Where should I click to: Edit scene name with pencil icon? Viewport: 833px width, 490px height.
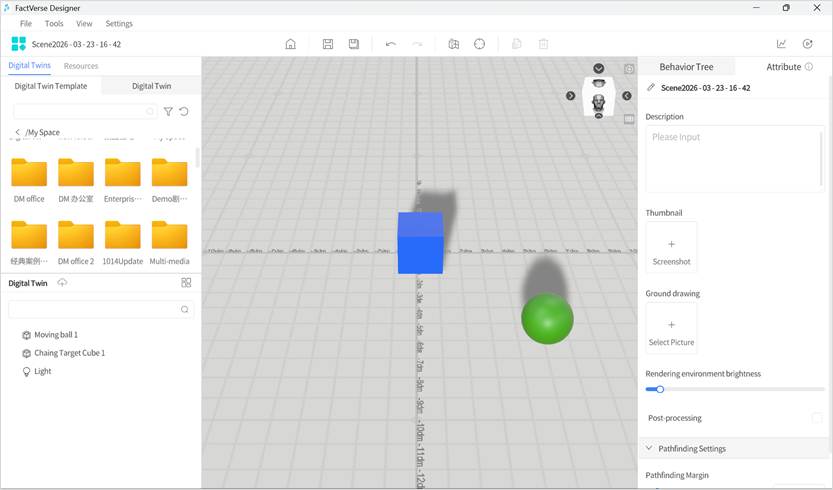[x=651, y=87]
